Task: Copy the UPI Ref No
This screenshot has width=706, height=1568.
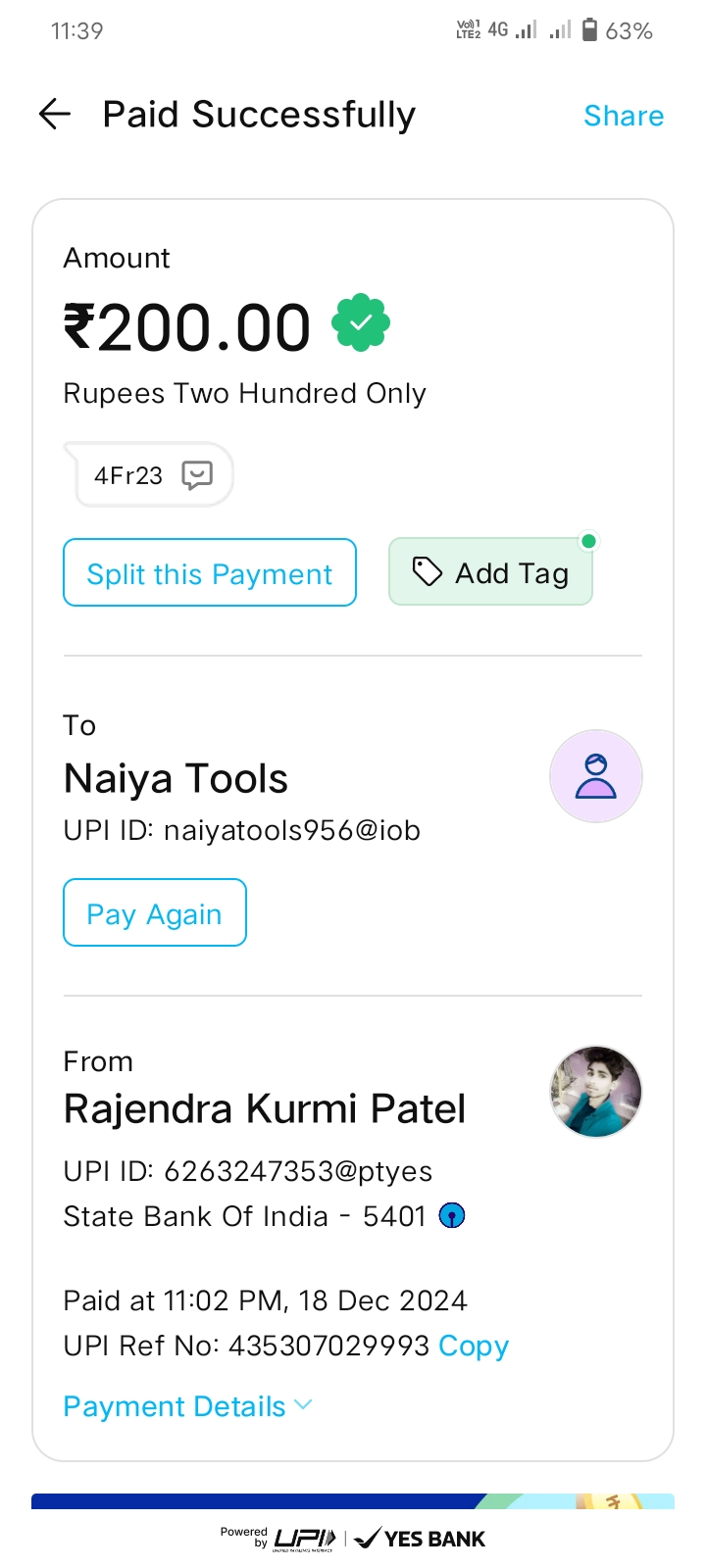Action: pos(474,1346)
